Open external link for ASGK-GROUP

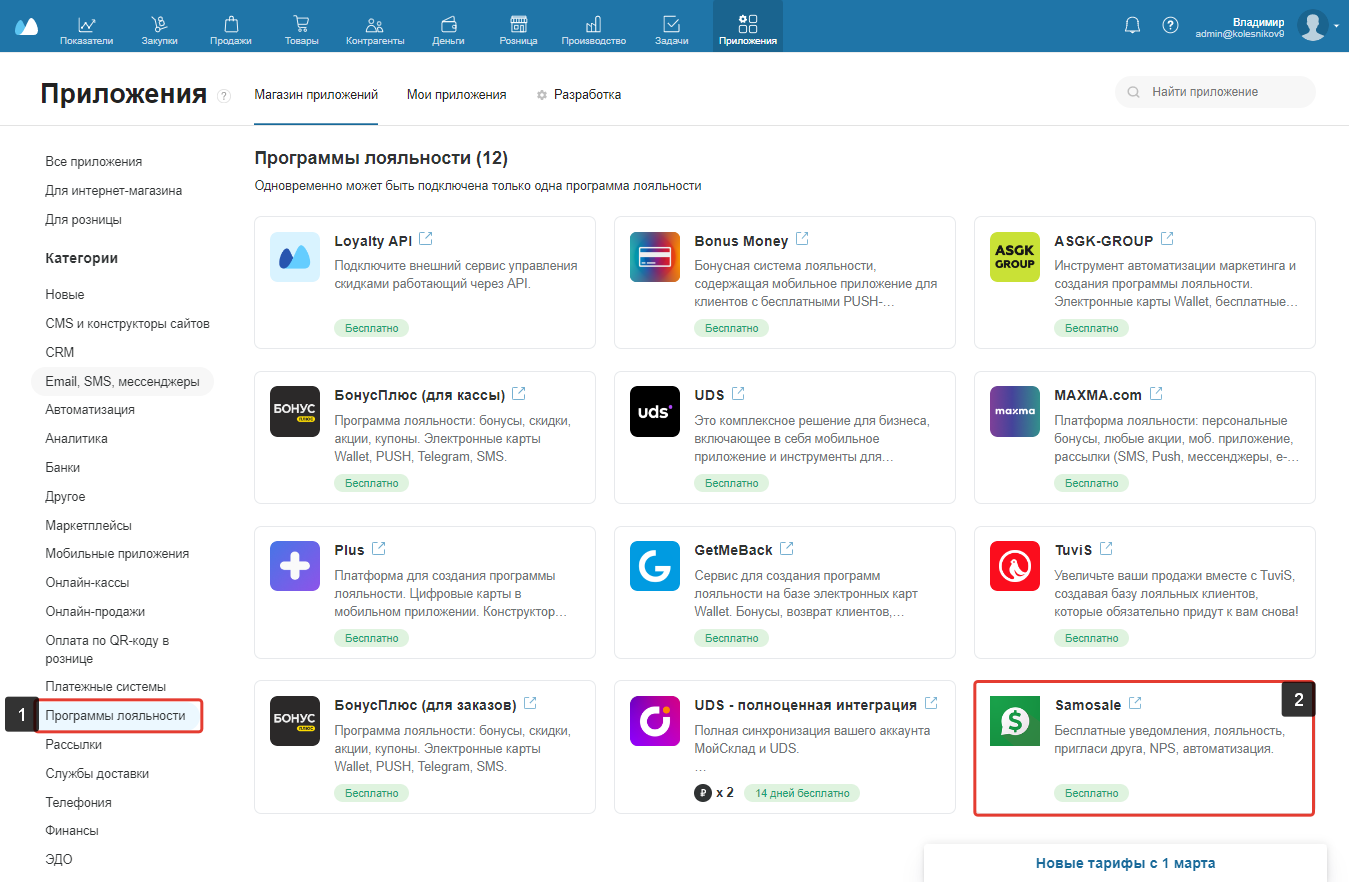[1167, 239]
